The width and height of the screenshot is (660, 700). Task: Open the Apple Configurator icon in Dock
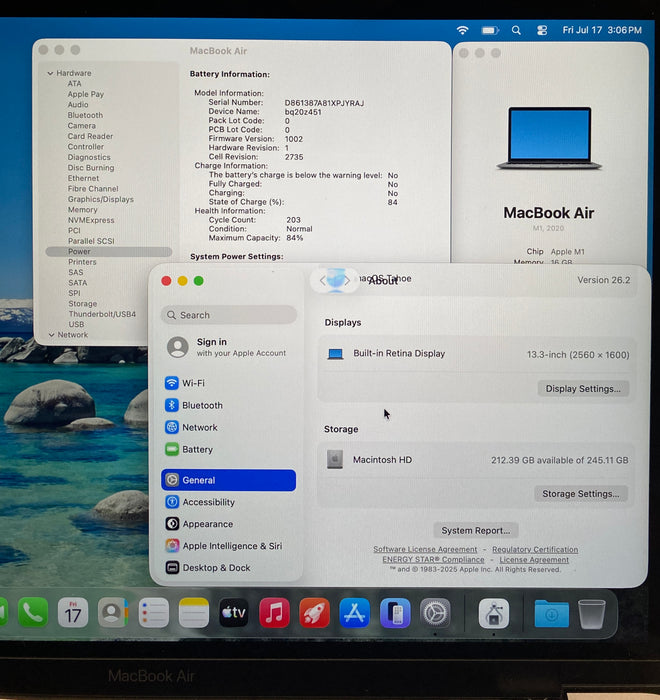pyautogui.click(x=493, y=613)
